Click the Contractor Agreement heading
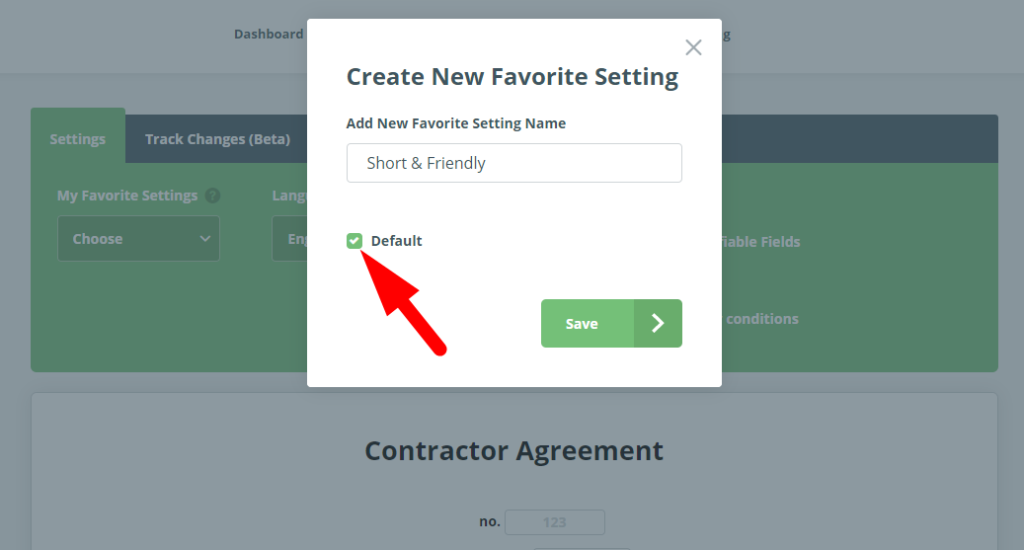This screenshot has height=550, width=1024. click(x=513, y=451)
